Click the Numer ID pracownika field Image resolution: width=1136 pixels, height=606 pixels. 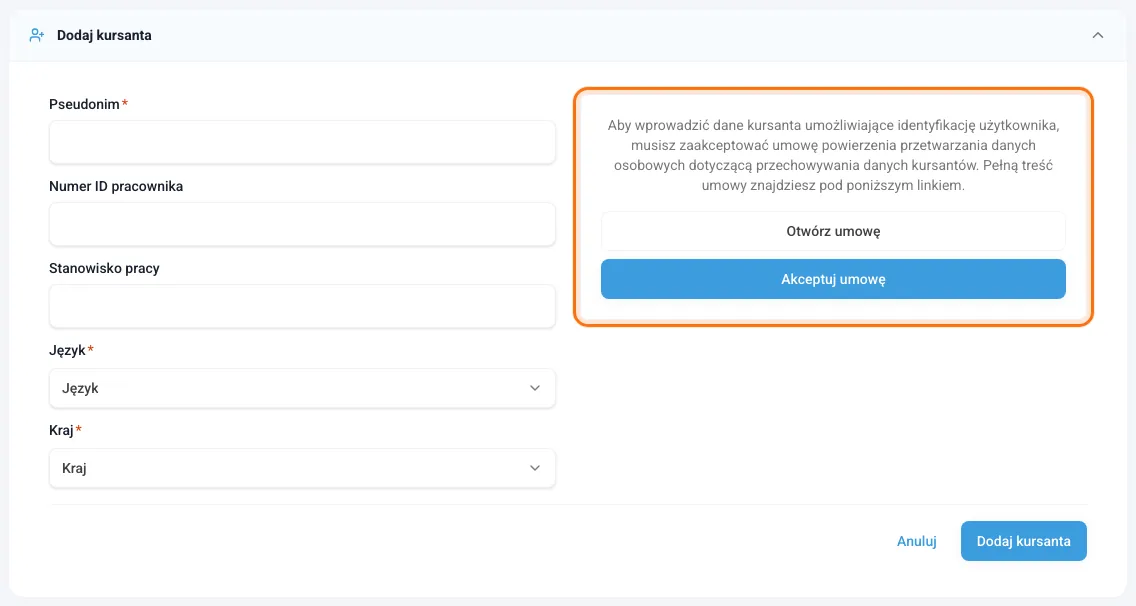[x=302, y=224]
